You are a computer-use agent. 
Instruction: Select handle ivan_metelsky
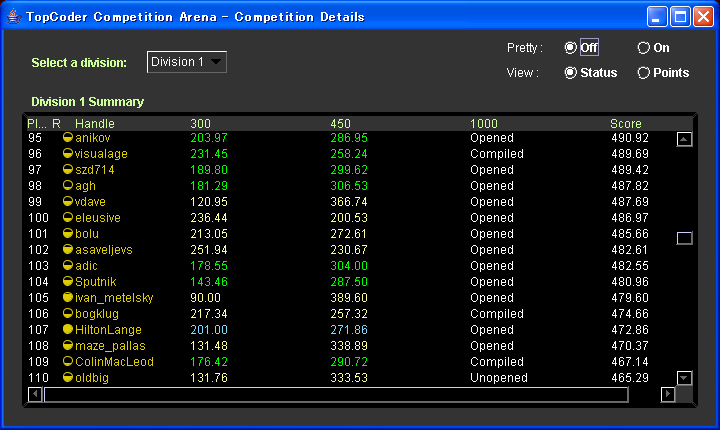114,298
